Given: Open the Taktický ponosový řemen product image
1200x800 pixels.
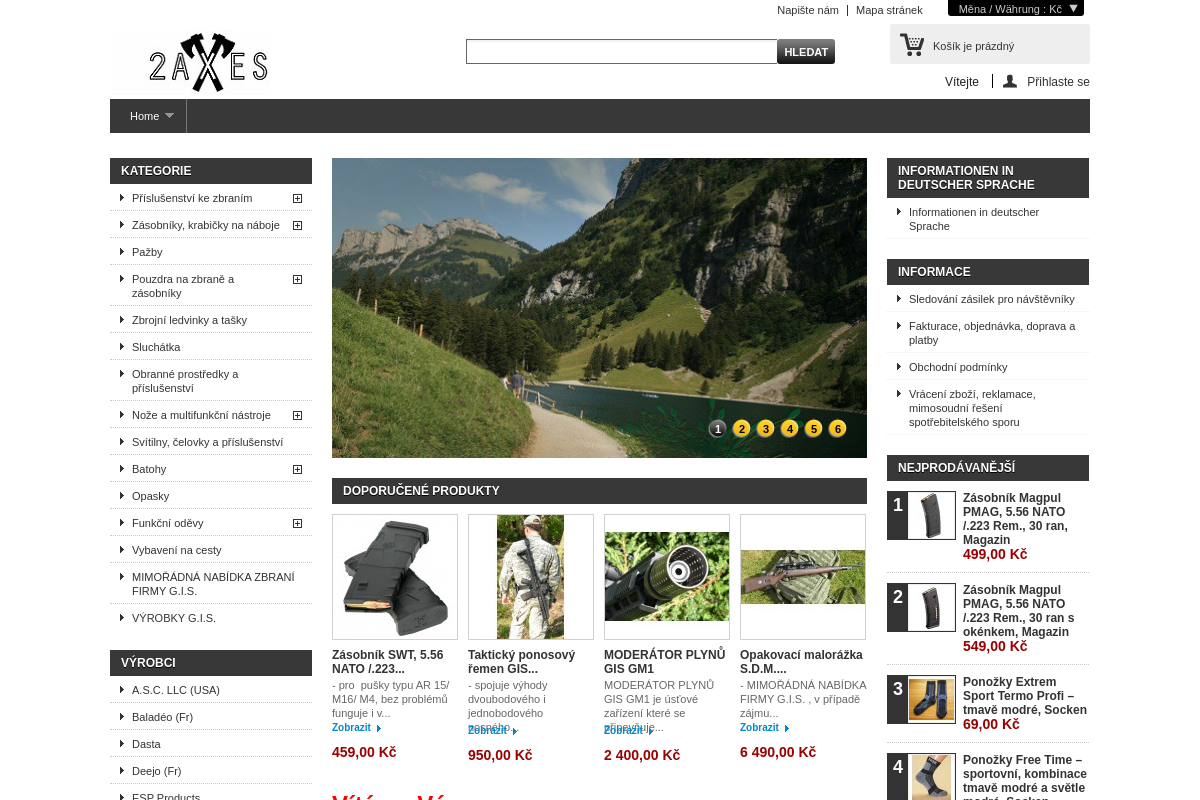Looking at the screenshot, I should 530,577.
